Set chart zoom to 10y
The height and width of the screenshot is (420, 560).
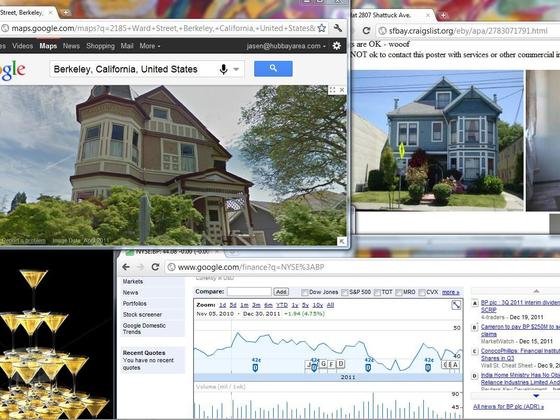pyautogui.click(x=318, y=305)
